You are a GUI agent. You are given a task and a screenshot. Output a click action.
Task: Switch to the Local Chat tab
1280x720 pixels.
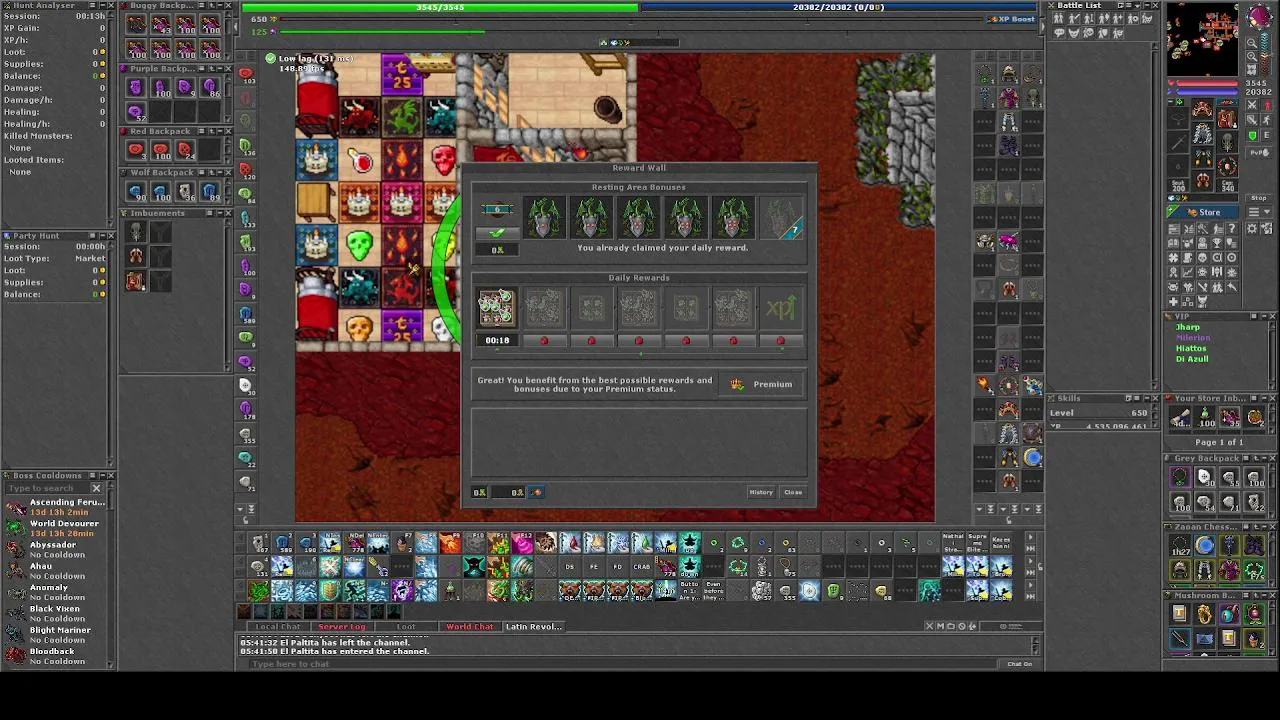pos(278,627)
